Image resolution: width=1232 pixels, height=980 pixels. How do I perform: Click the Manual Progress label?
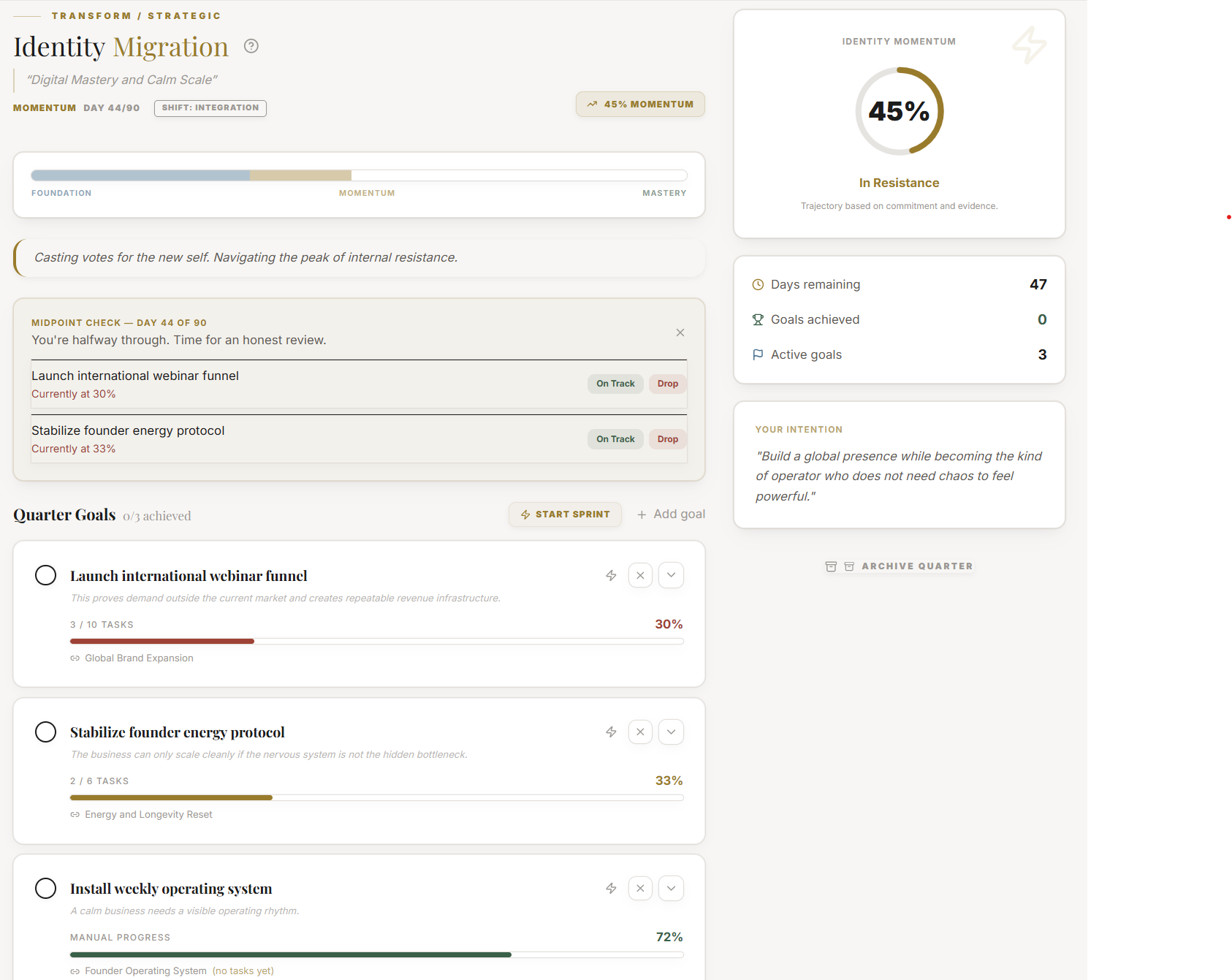[120, 938]
